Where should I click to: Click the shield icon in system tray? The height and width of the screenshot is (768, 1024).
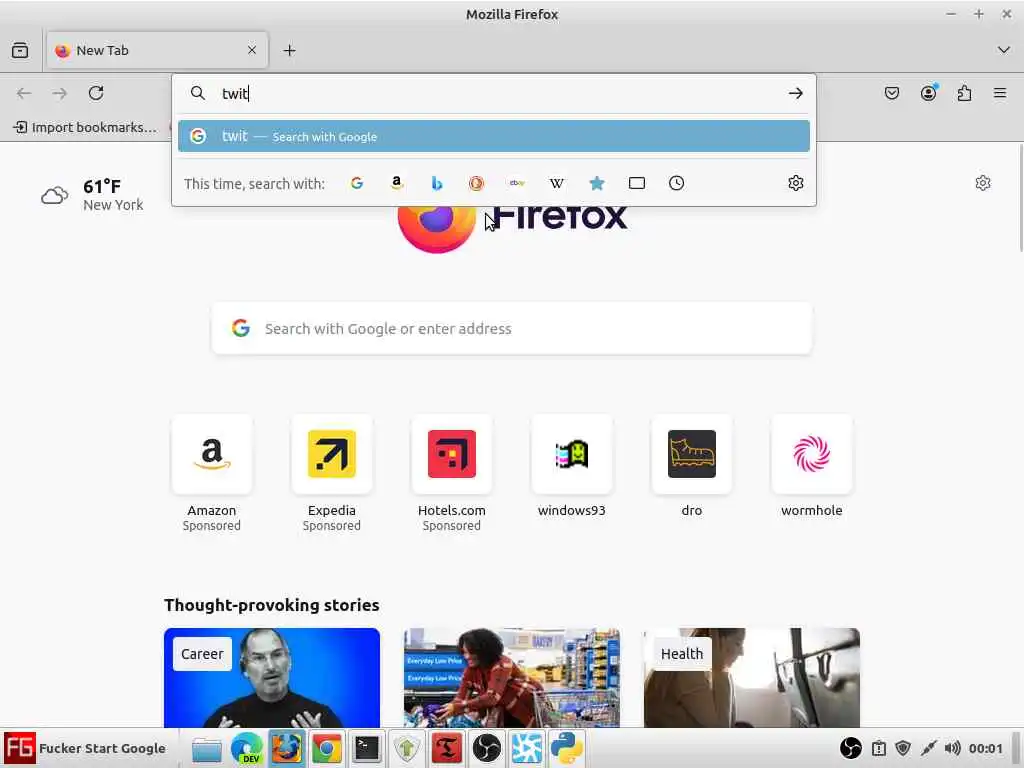(903, 748)
